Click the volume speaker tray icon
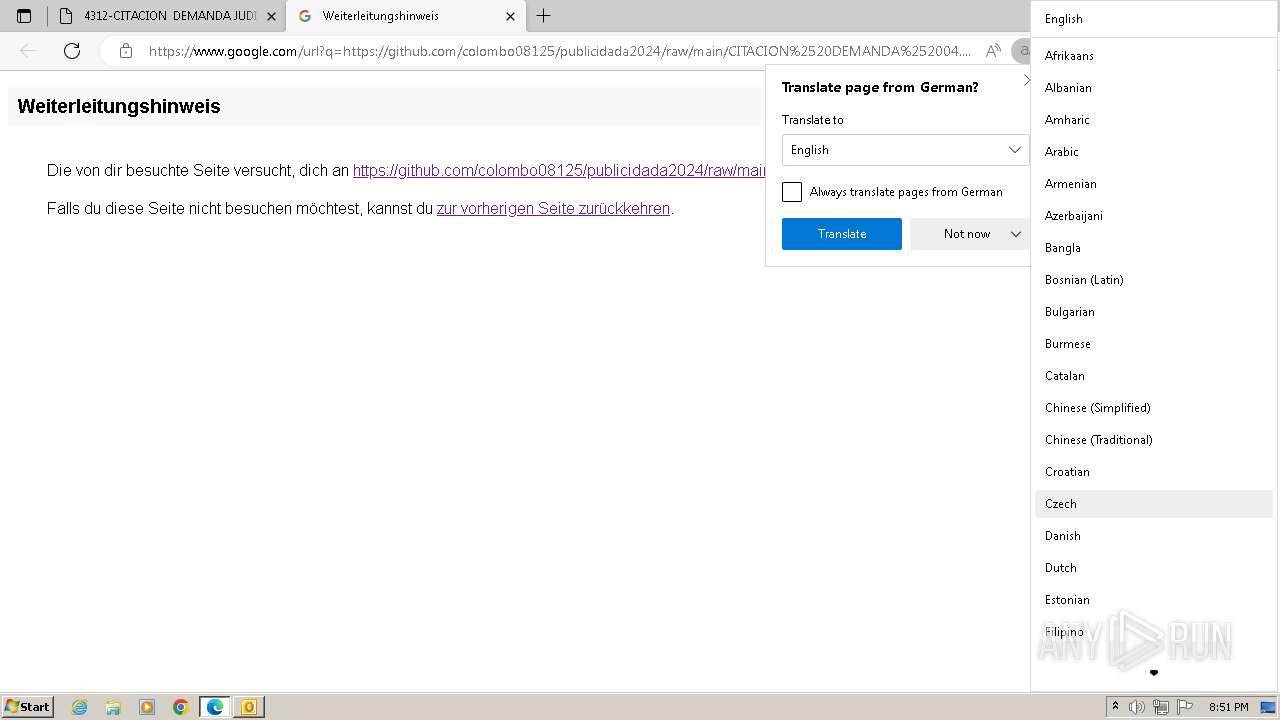 point(1137,707)
